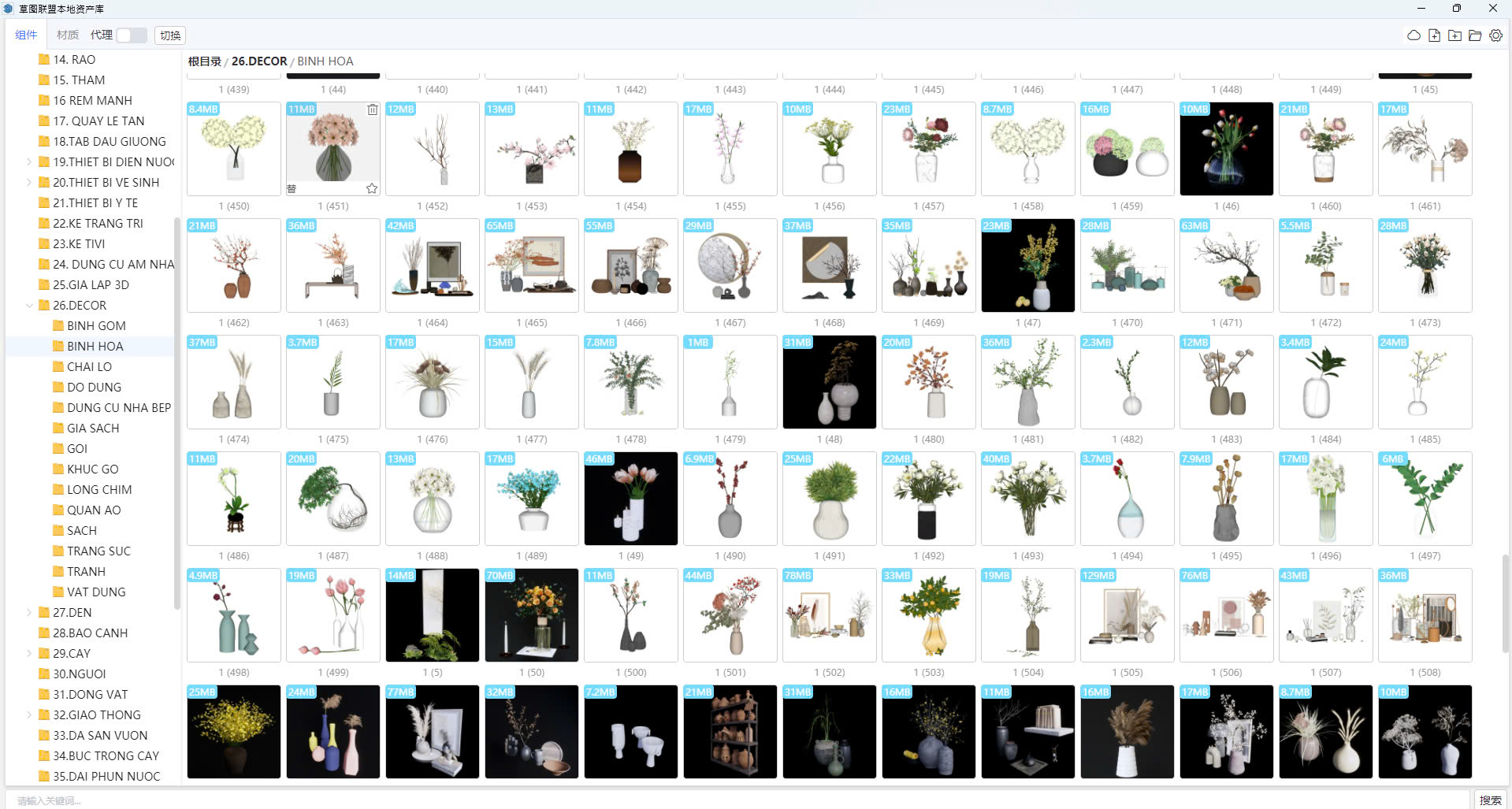
Task: Click the 切换 switch button
Action: point(170,35)
